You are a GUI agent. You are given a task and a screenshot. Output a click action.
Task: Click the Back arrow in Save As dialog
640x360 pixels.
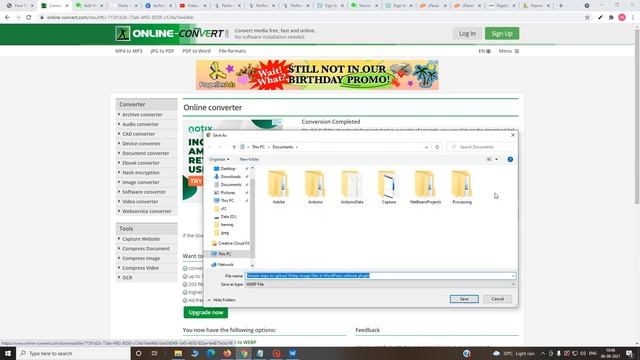click(211, 147)
